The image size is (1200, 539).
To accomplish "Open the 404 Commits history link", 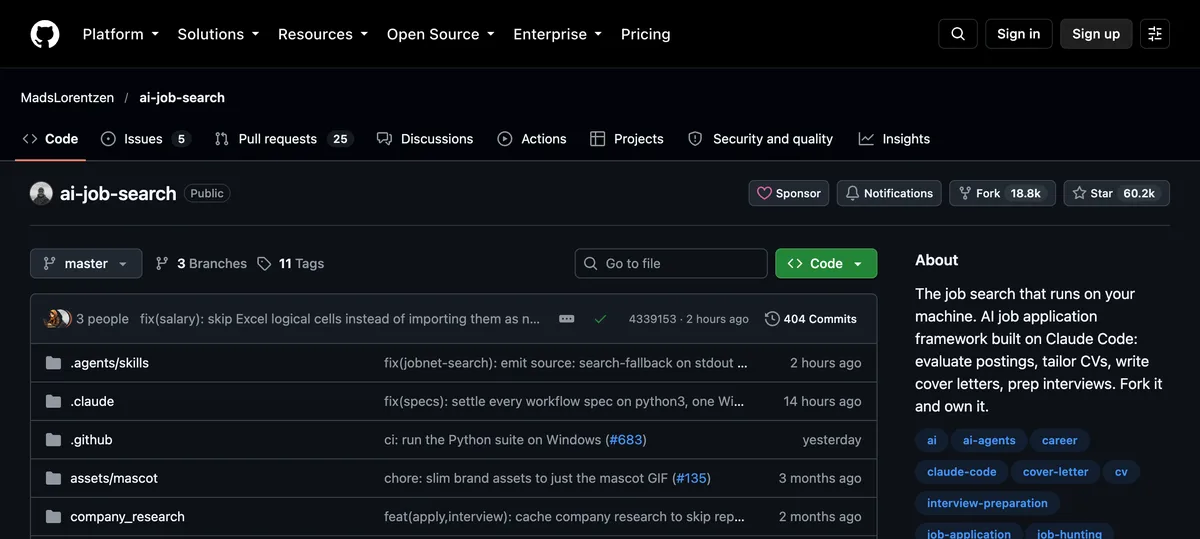I will 811,319.
